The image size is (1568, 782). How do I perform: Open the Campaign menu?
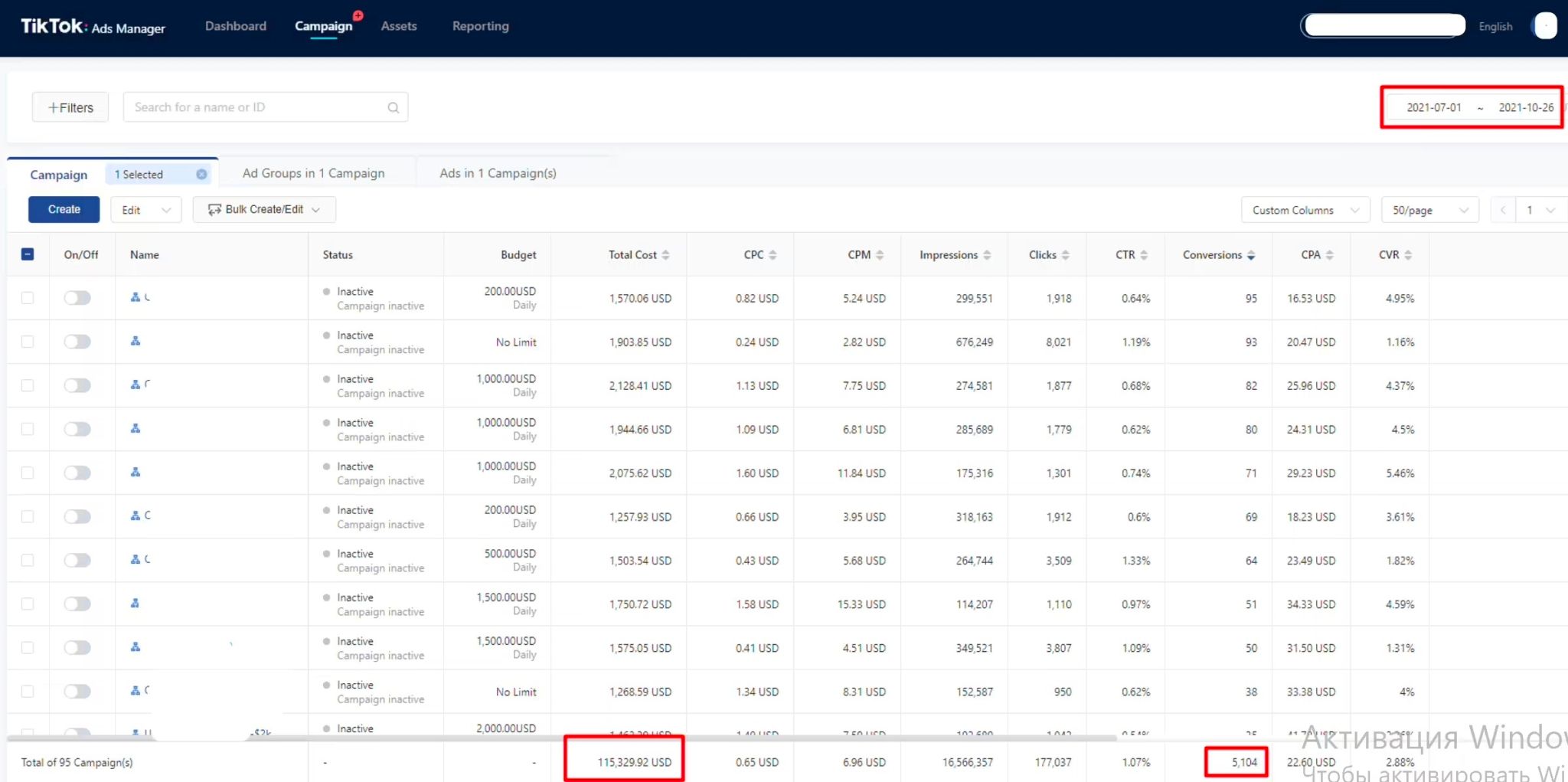pos(324,26)
